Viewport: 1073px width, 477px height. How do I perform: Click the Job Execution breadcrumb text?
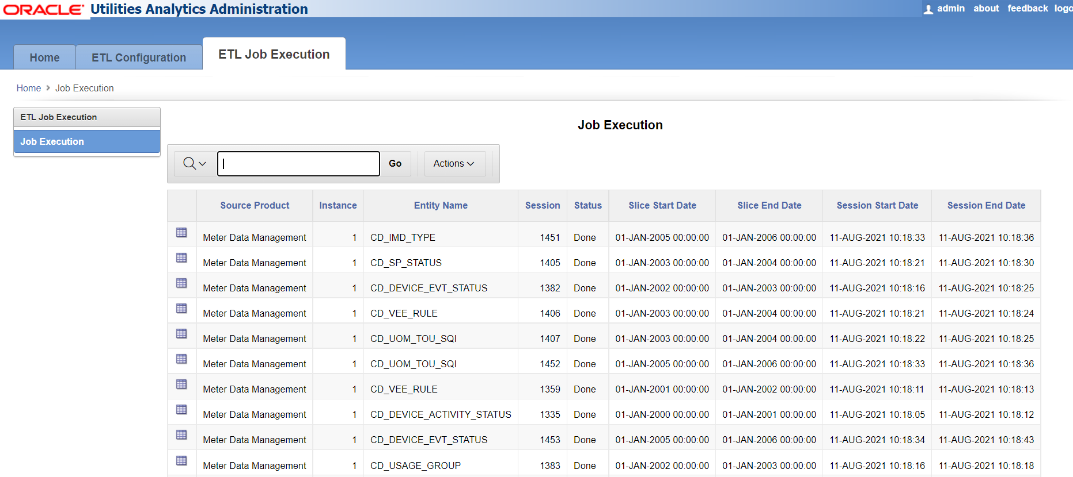click(84, 88)
